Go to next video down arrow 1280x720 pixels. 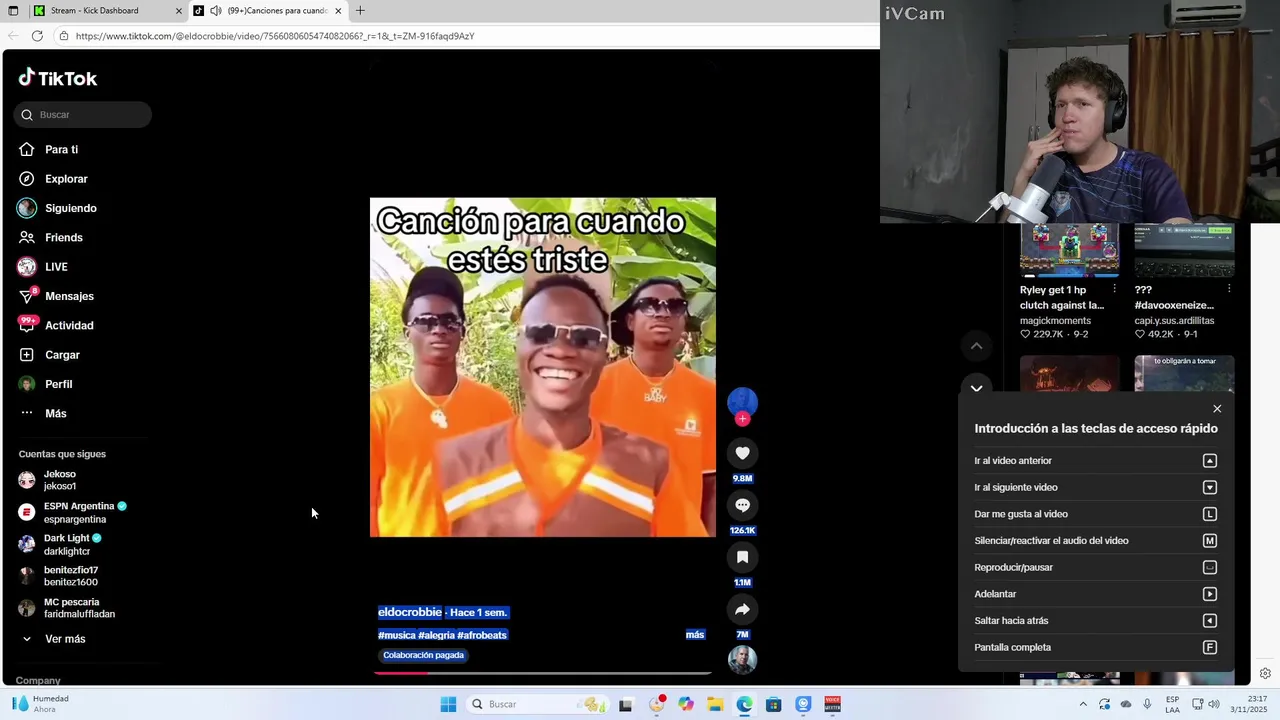[x=976, y=388]
